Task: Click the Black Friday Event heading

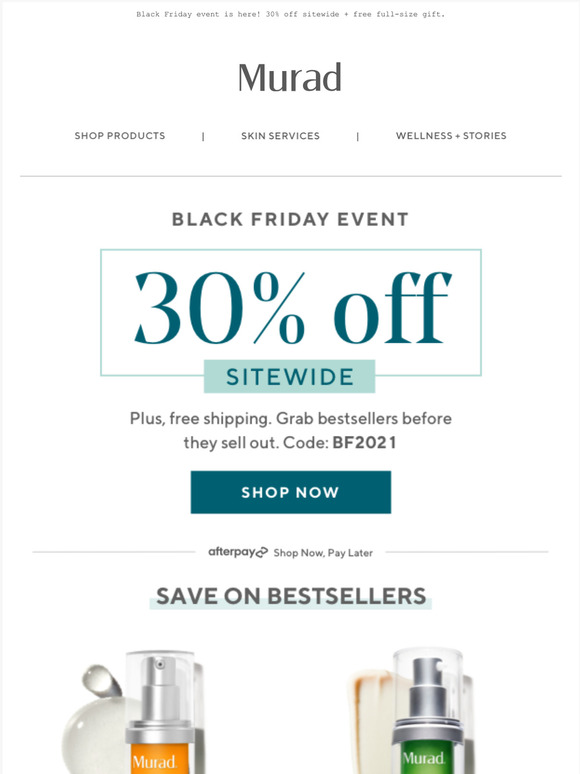Action: 290,219
